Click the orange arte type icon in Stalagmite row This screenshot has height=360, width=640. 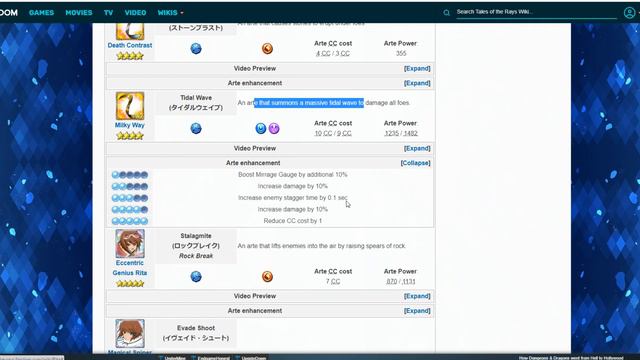click(267, 277)
